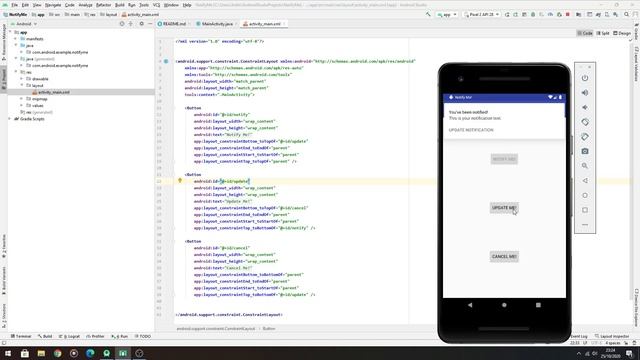Select the layout folder in project tree
This screenshot has height=360, width=640.
pos(38,85)
